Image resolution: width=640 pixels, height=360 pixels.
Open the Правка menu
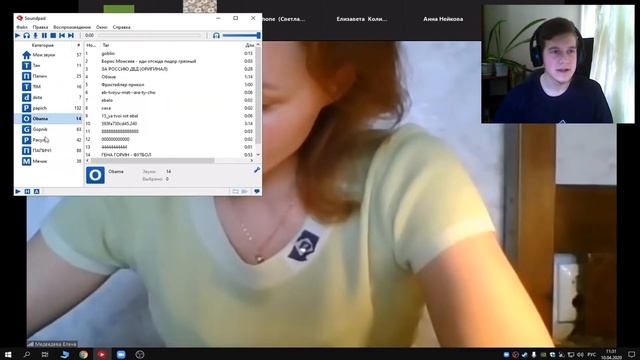click(x=40, y=27)
